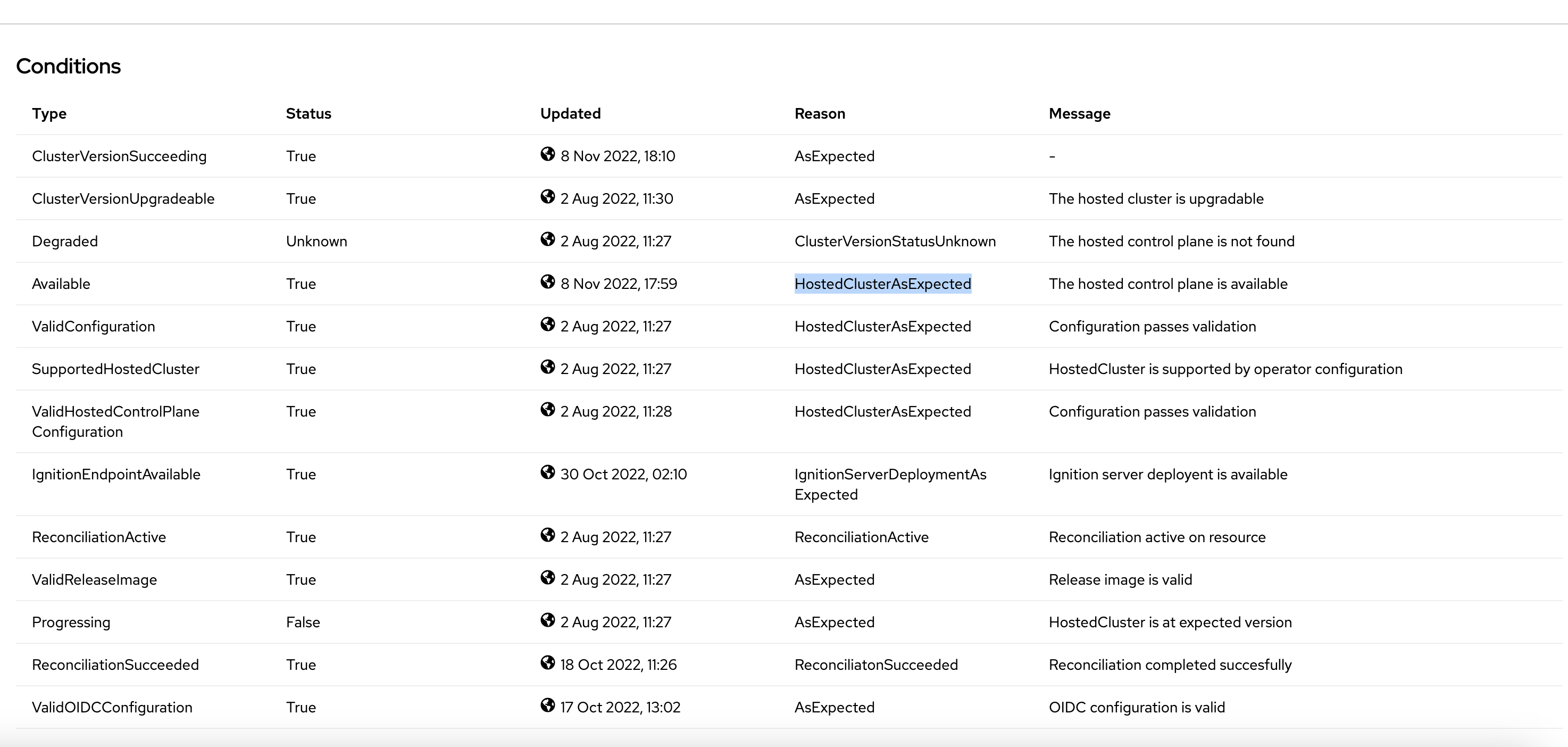Click globe icon in IgnitionEndpointAvailable row

[547, 472]
